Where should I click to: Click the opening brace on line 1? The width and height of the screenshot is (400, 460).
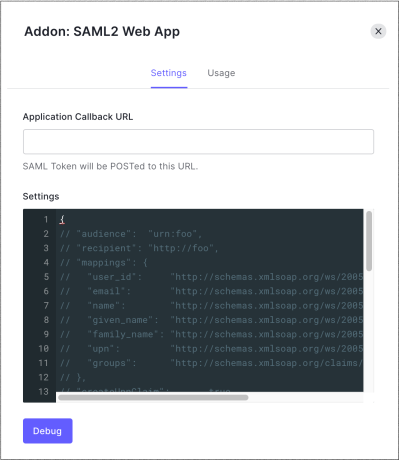pyautogui.click(x=62, y=219)
